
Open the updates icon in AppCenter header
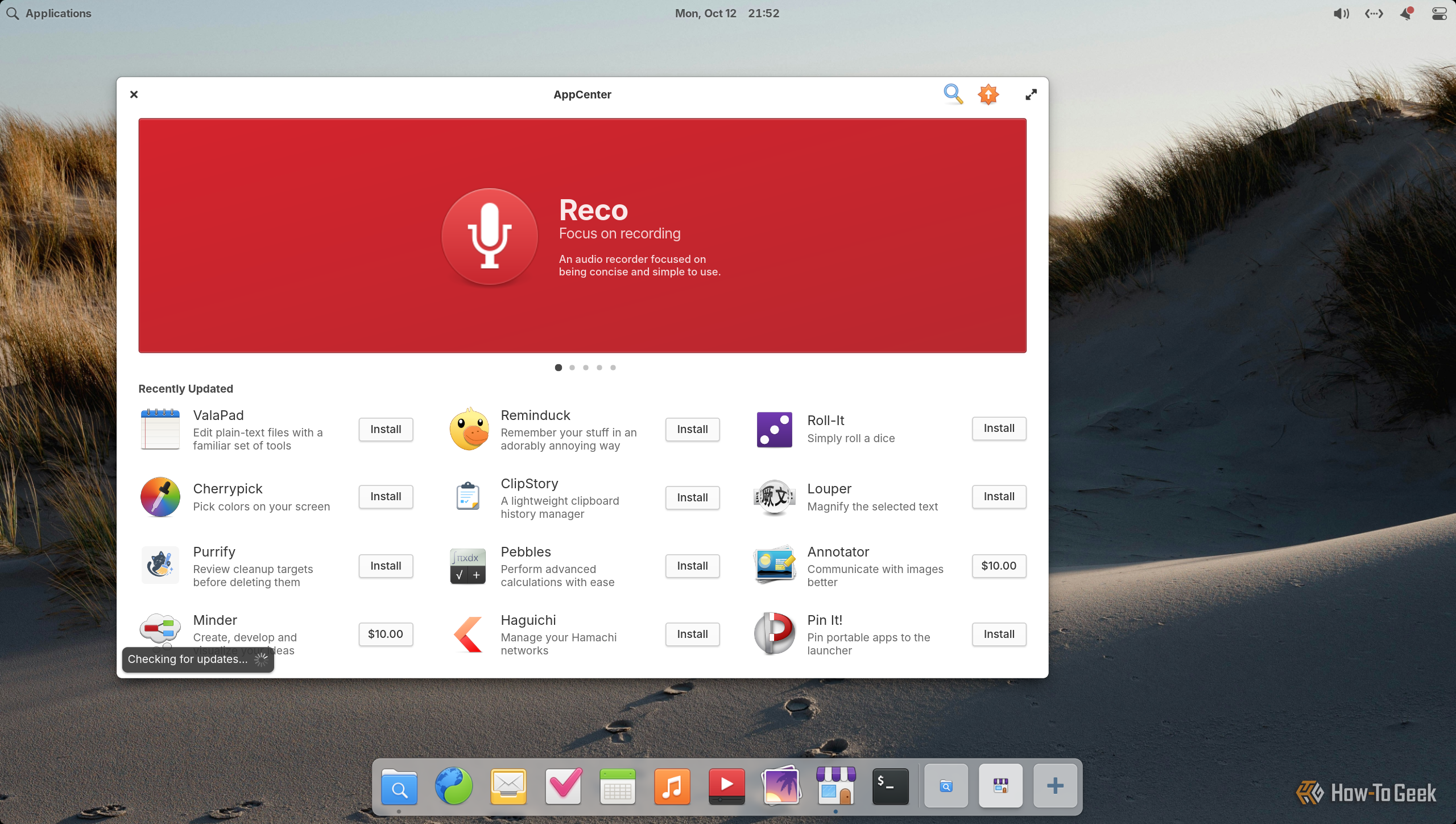[x=988, y=94]
